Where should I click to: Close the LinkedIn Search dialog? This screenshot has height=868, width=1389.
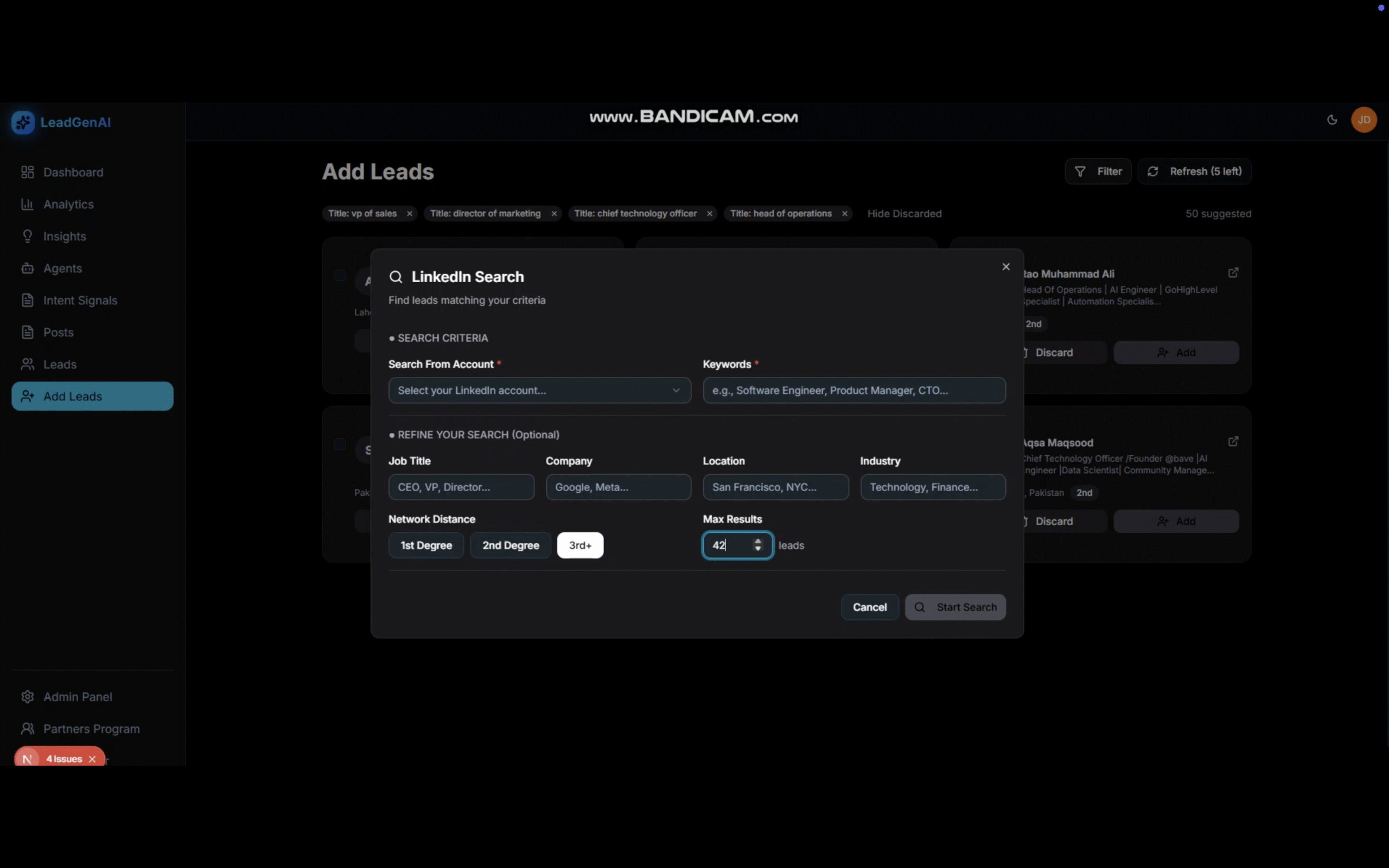click(x=1005, y=267)
